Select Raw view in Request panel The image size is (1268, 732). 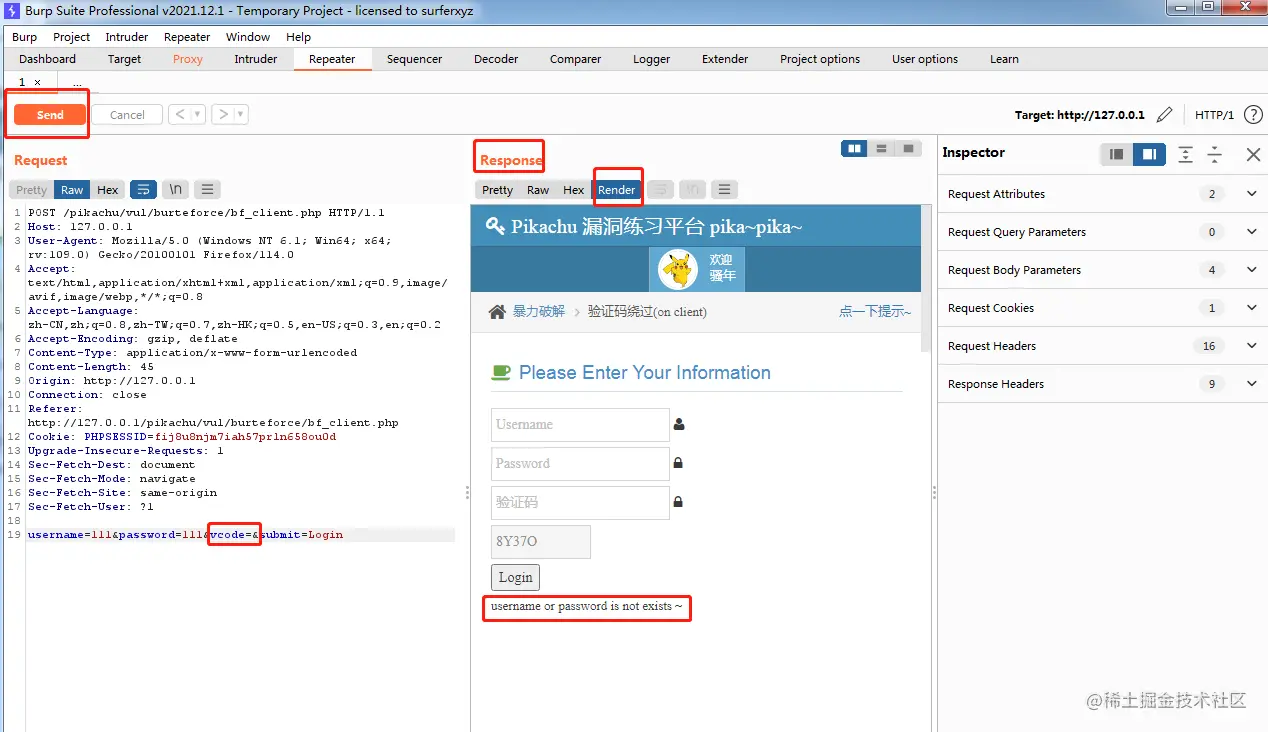click(72, 190)
